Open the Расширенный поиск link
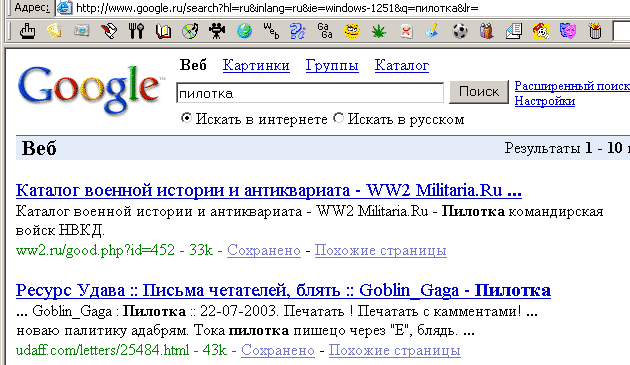Screen dimensions: 630x365 (572, 86)
